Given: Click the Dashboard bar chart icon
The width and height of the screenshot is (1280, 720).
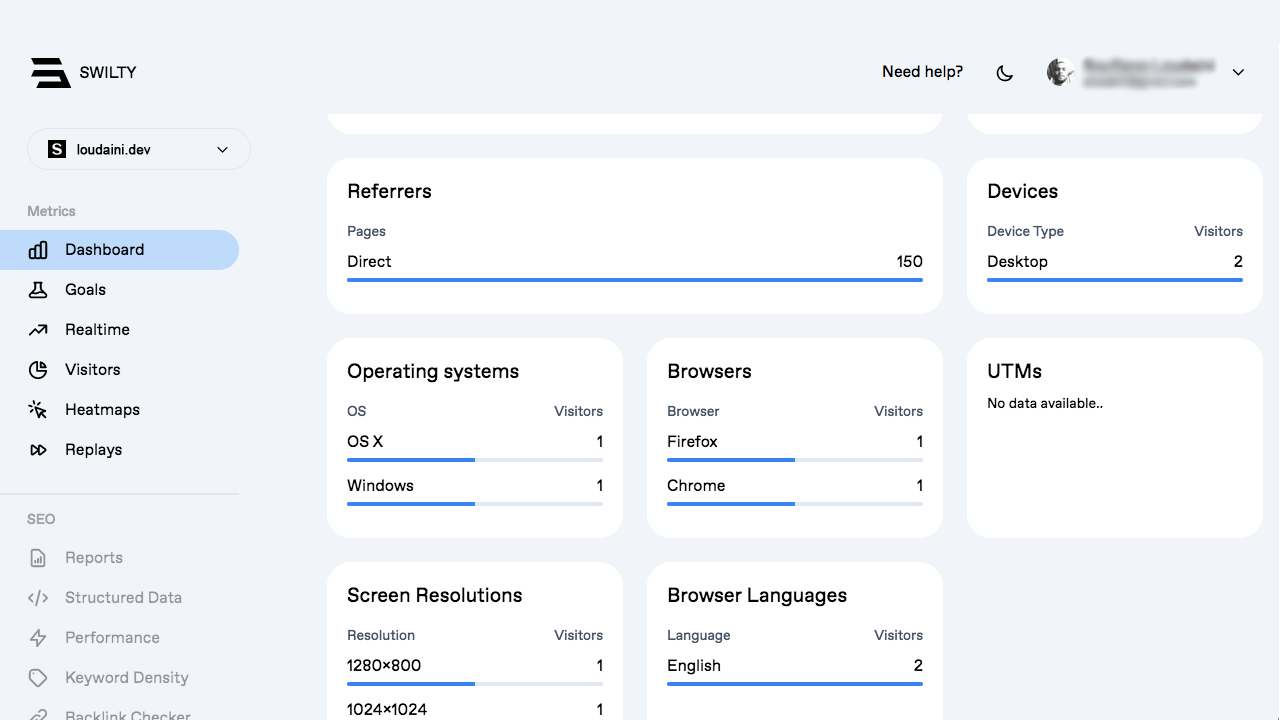Looking at the screenshot, I should pyautogui.click(x=38, y=250).
